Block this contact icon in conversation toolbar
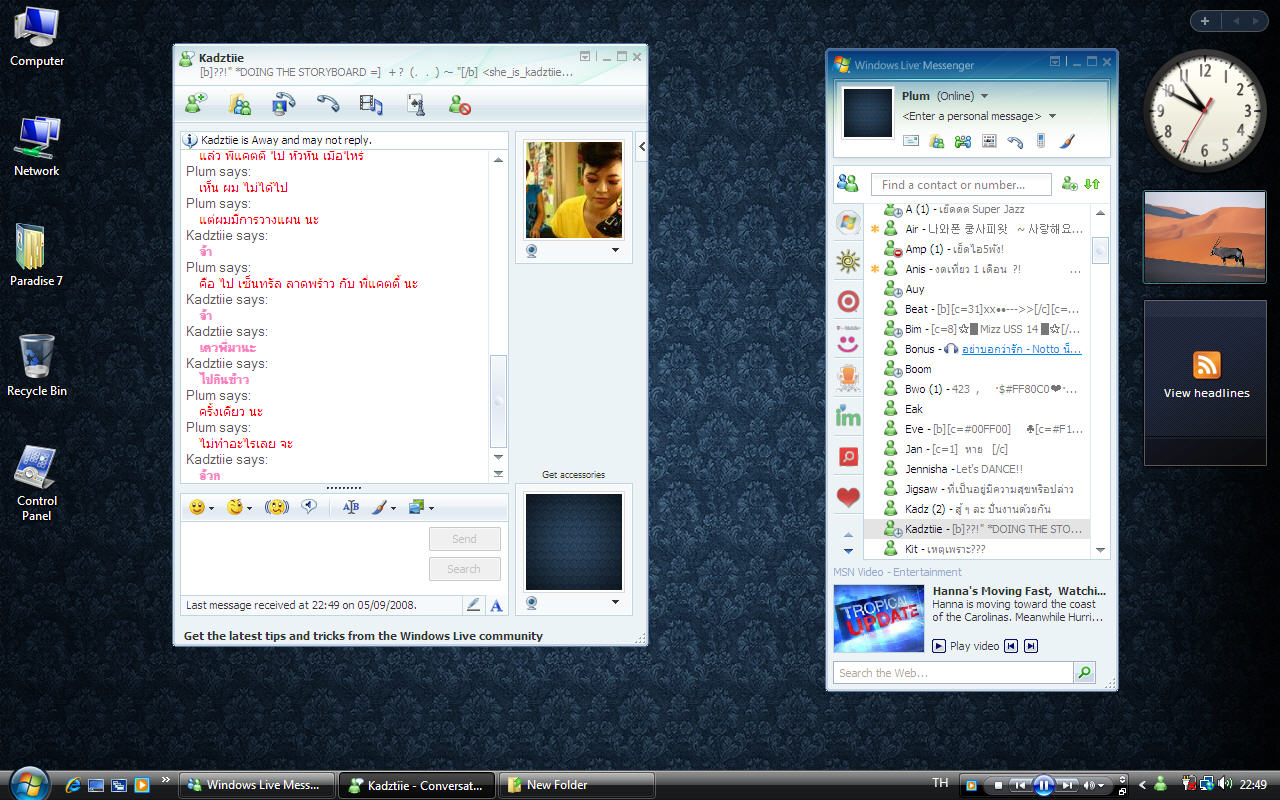The width and height of the screenshot is (1280, 800). 460,103
